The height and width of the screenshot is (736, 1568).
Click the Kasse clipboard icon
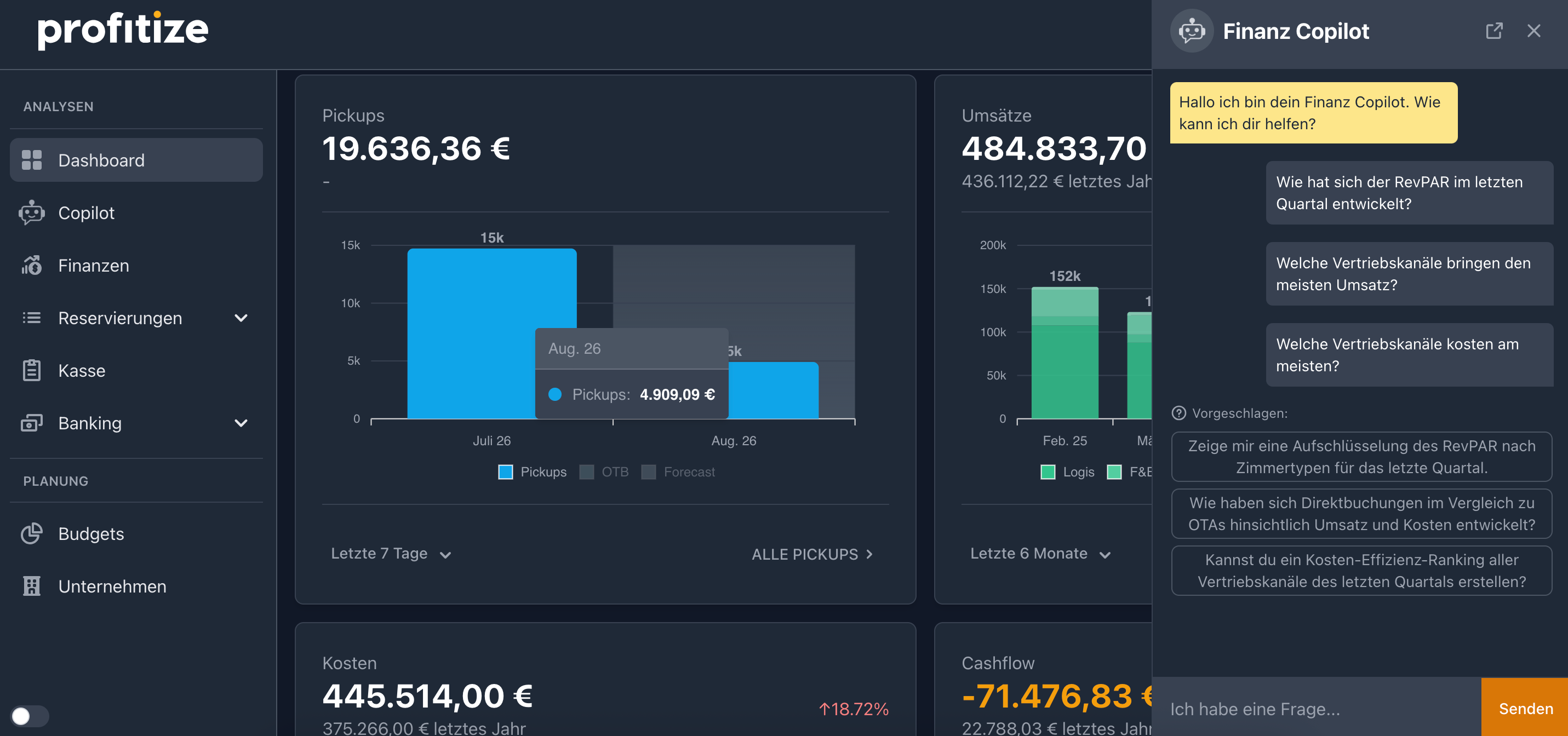click(x=32, y=370)
